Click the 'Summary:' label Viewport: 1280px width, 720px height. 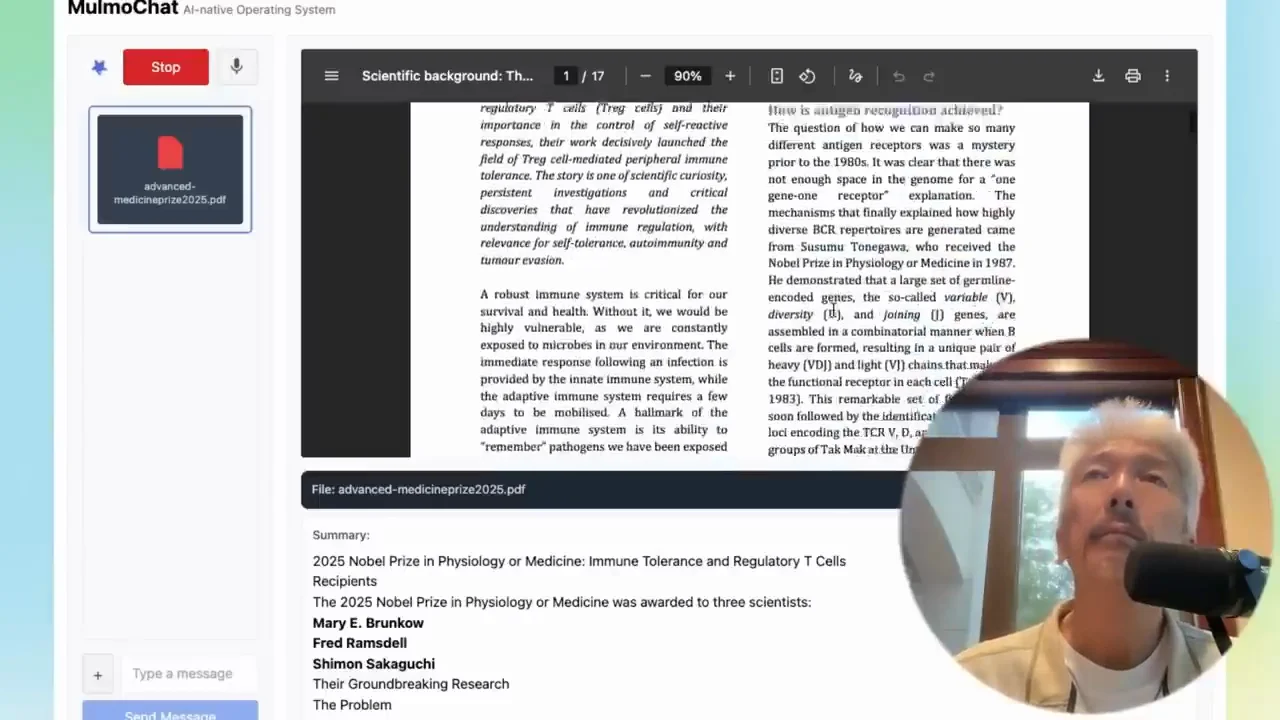pos(341,535)
